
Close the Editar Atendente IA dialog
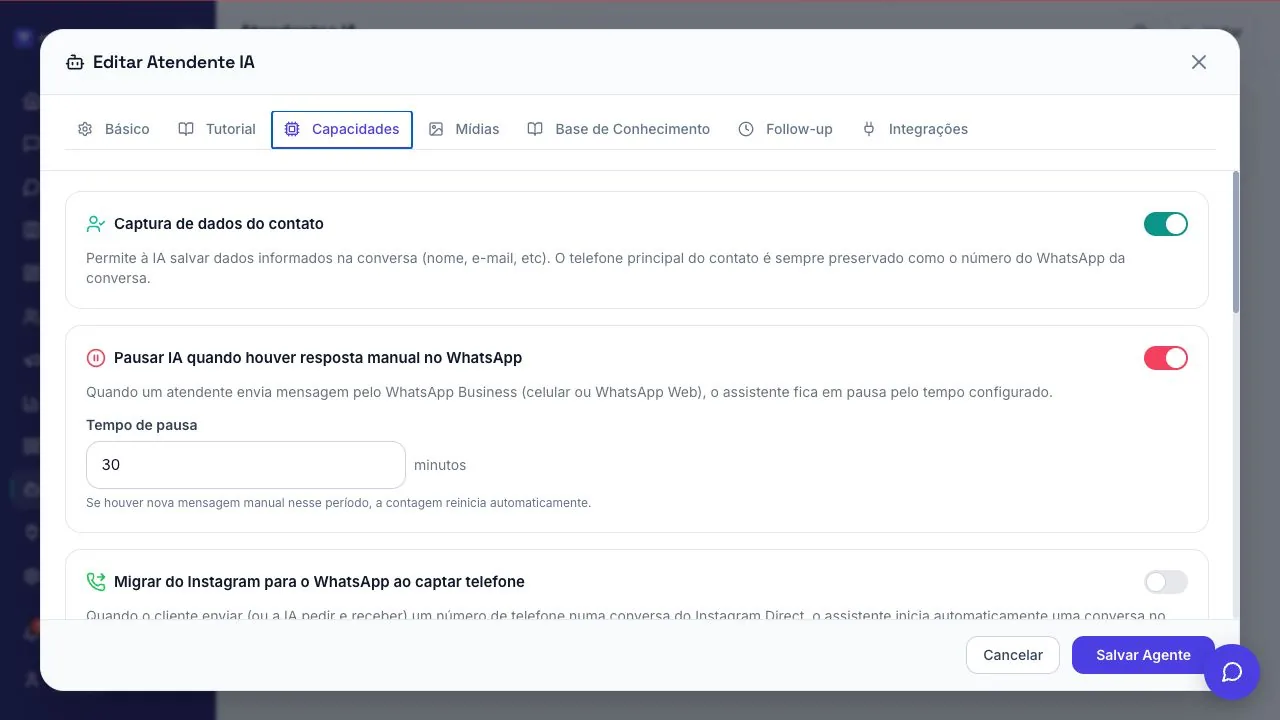[x=1199, y=62]
